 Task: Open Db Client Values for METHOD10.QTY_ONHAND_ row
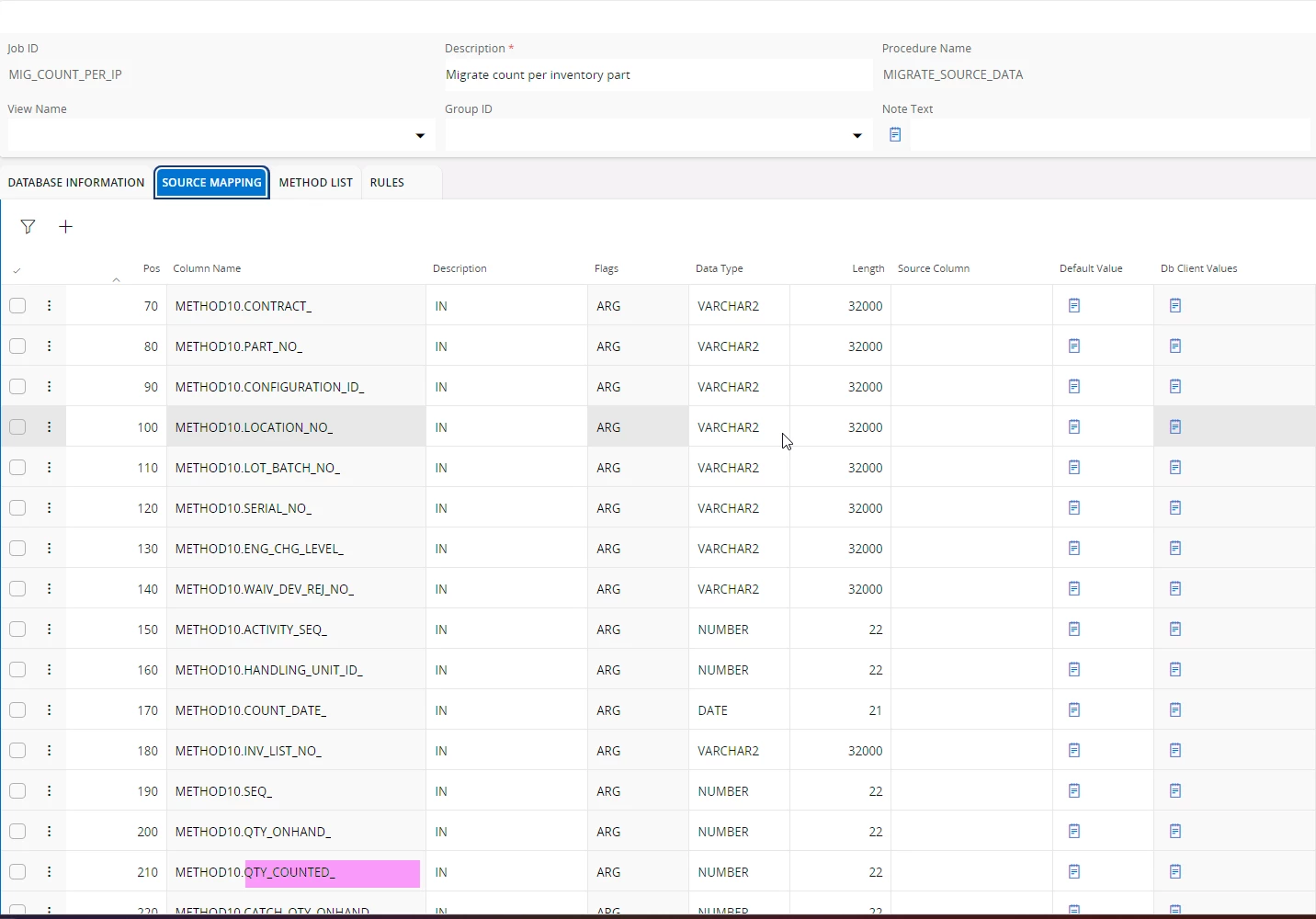point(1175,832)
